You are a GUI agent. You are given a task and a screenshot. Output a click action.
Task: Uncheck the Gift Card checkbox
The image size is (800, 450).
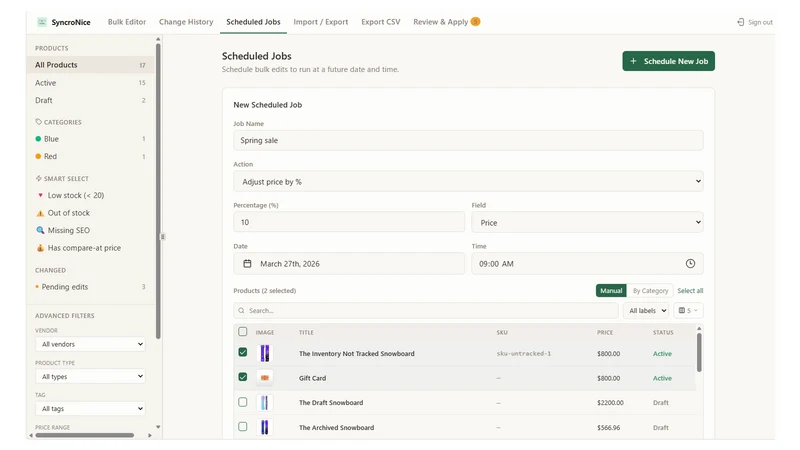pos(243,377)
